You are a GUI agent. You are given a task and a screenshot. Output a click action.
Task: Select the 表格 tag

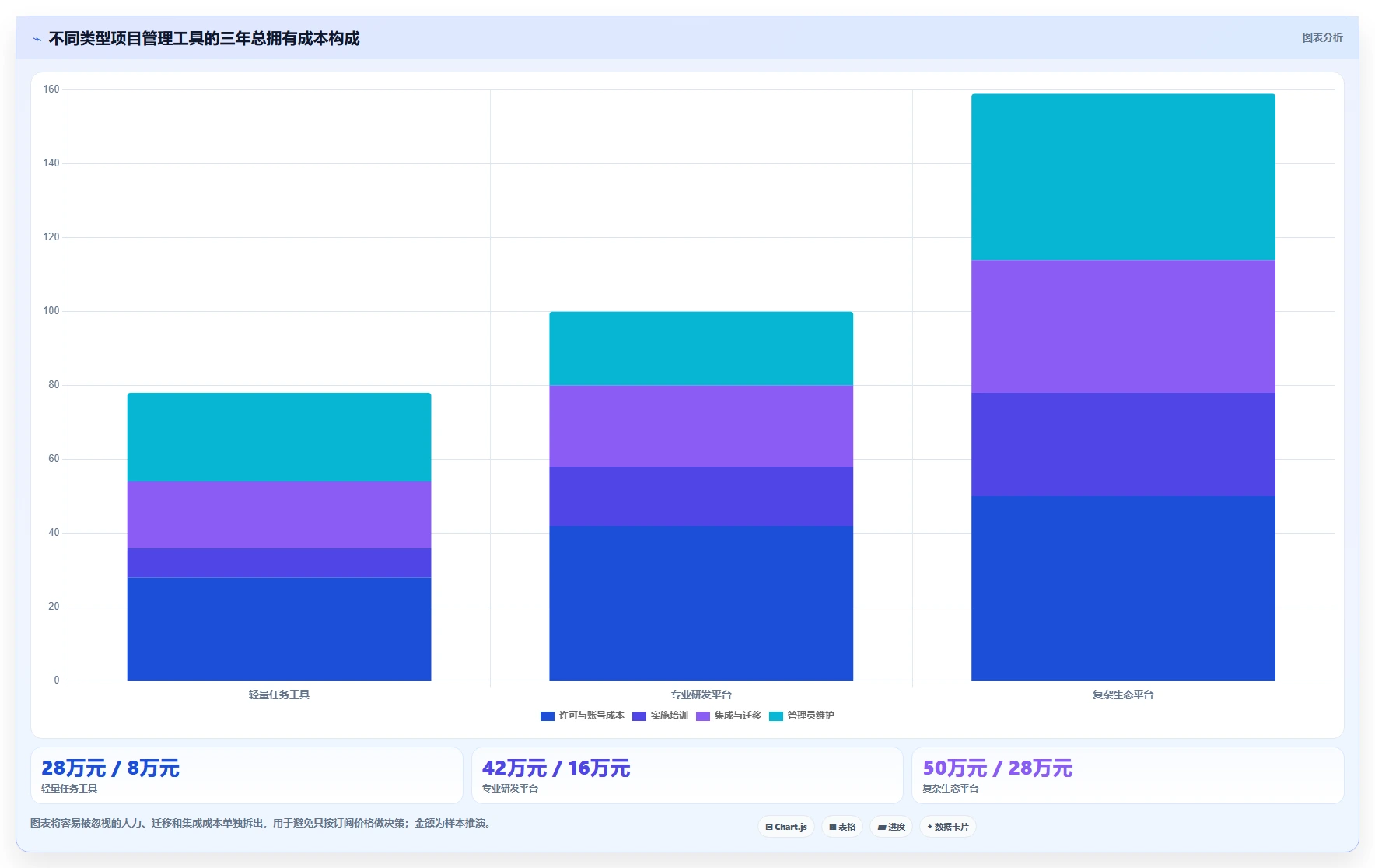[x=842, y=827]
